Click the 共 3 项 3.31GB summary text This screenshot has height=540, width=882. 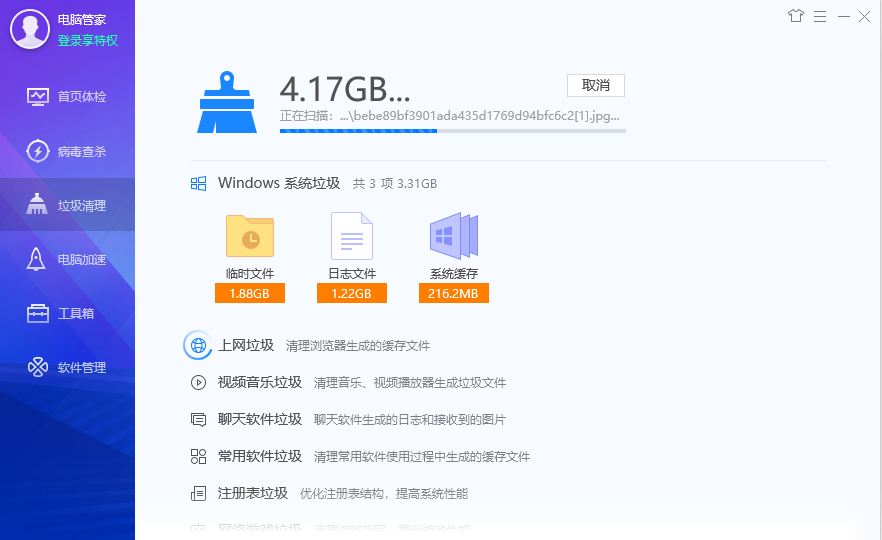click(x=395, y=184)
